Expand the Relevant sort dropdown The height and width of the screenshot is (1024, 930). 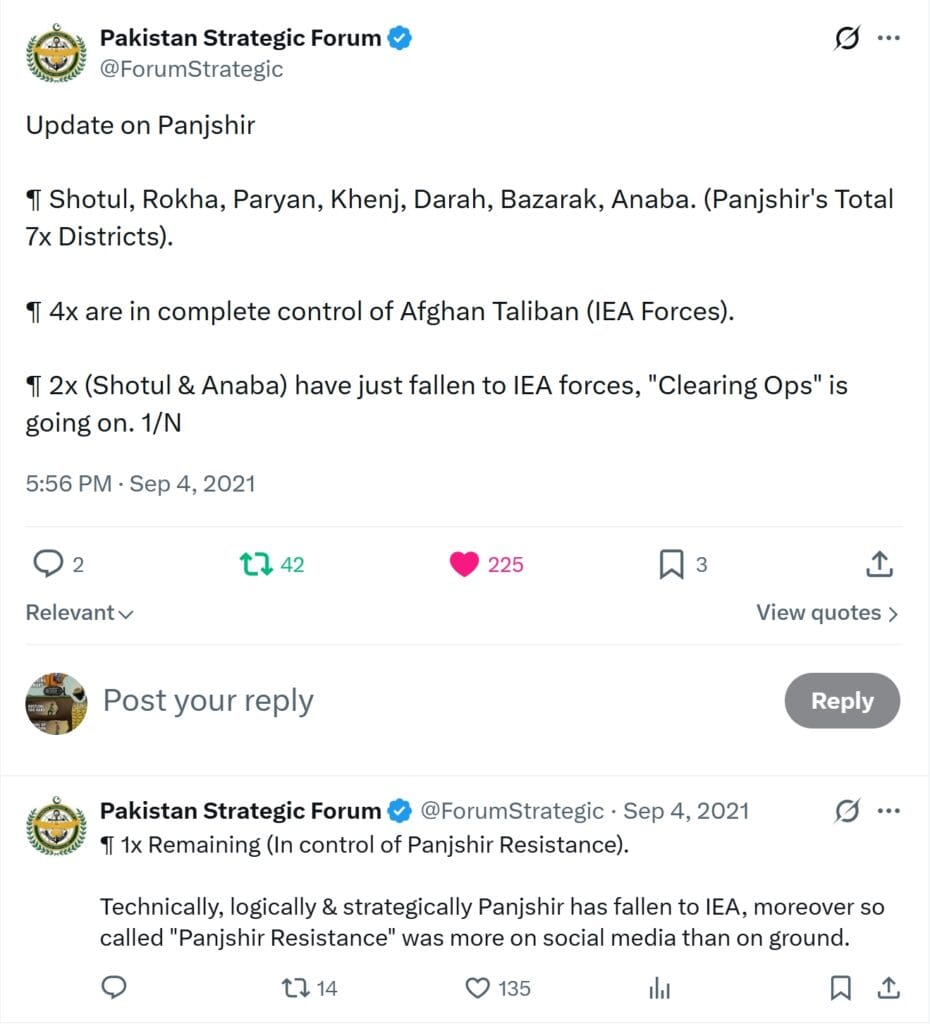(79, 613)
